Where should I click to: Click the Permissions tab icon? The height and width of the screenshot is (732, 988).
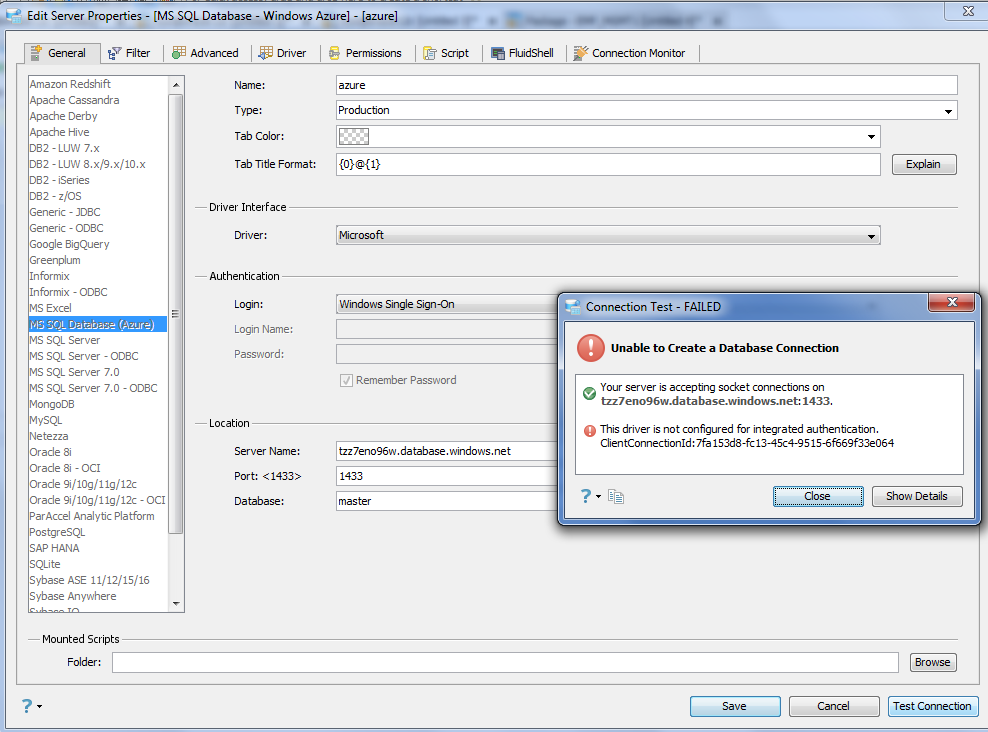click(335, 54)
